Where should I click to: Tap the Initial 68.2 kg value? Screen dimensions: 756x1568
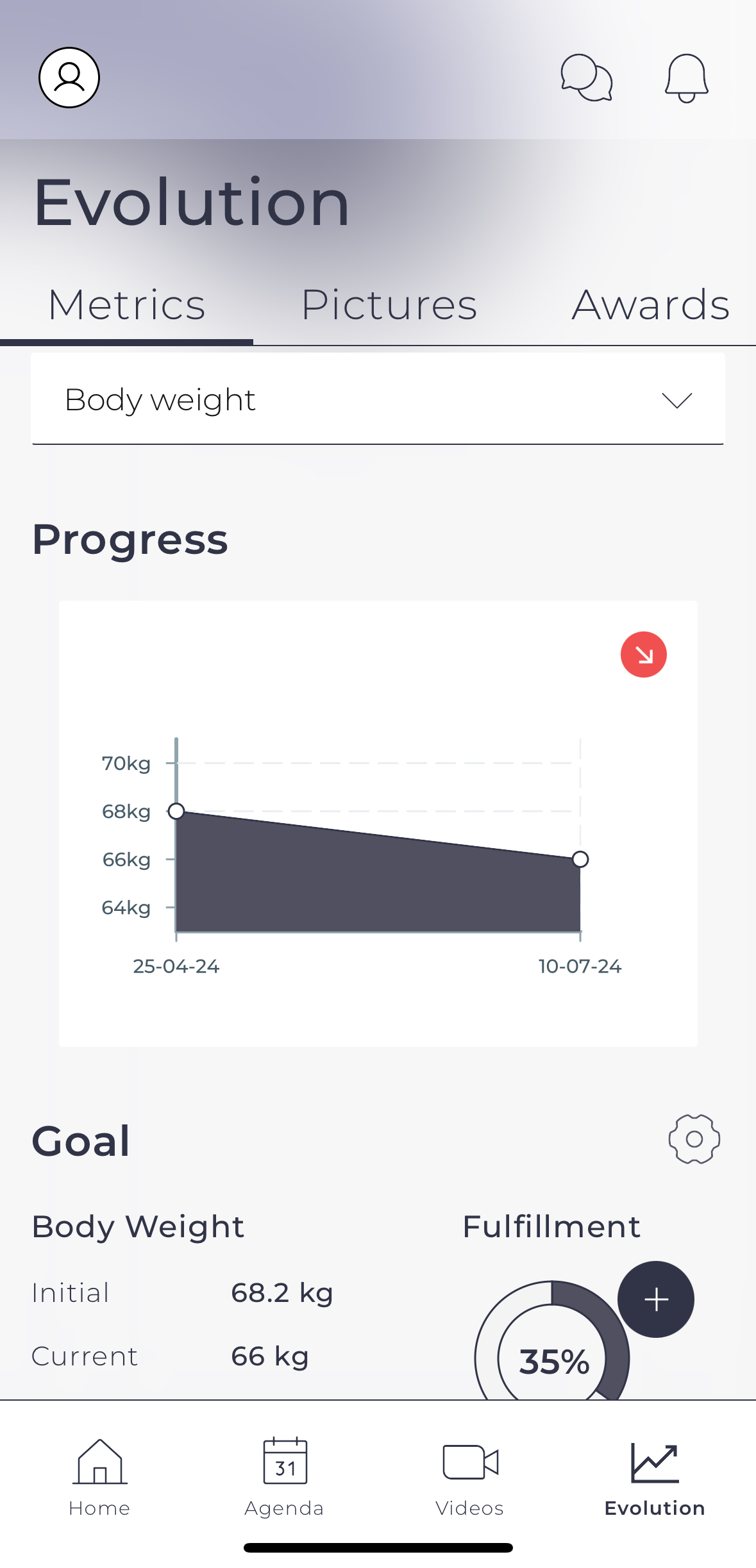281,1293
